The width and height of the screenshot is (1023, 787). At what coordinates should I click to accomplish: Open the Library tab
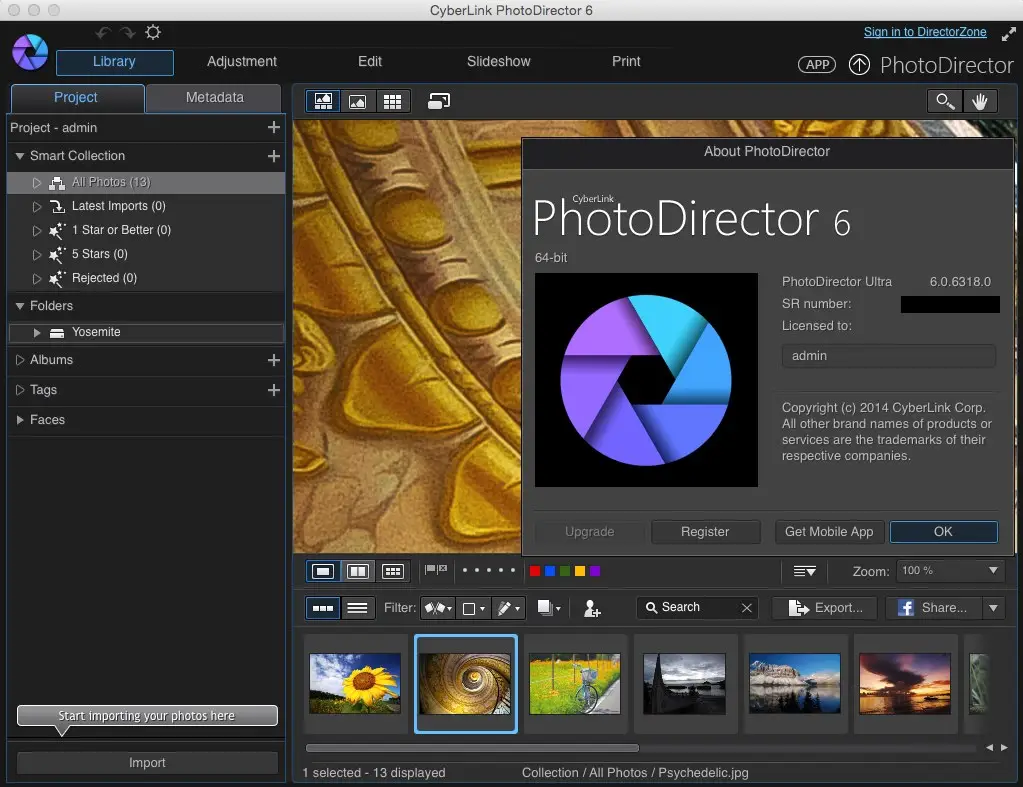pyautogui.click(x=114, y=62)
